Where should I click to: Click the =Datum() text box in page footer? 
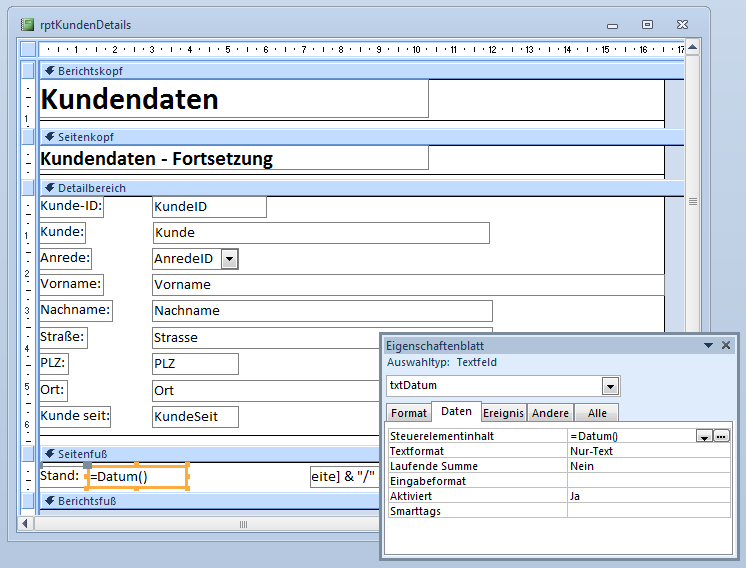(138, 477)
